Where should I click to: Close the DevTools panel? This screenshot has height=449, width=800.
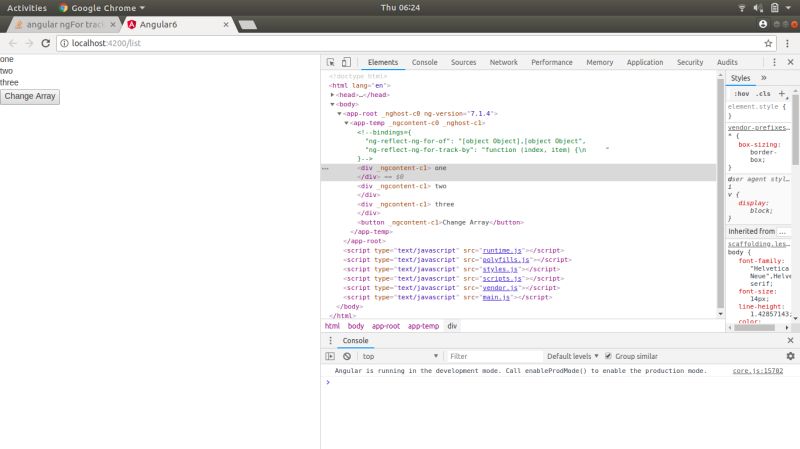tap(790, 62)
